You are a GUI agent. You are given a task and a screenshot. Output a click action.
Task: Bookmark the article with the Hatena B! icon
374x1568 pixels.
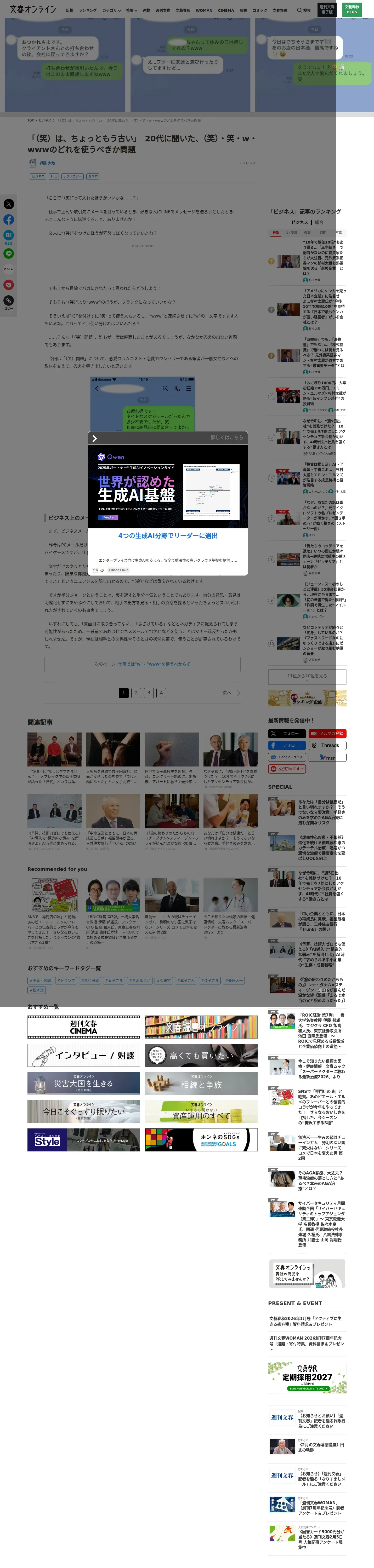(9, 235)
